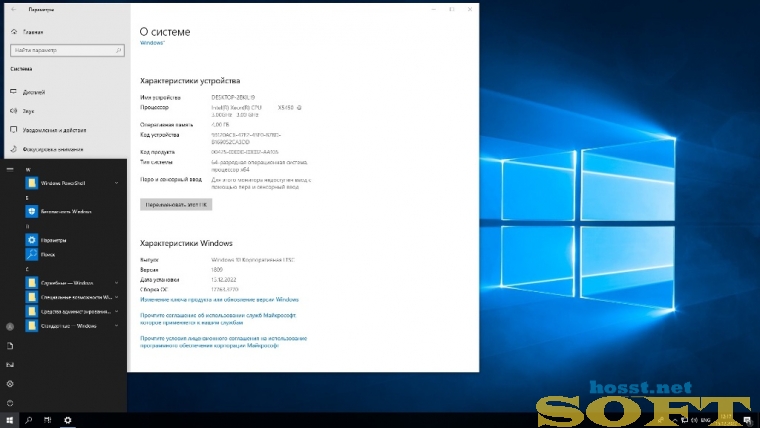
Task: Click the Переименовать этот ПК button
Action: point(176,205)
